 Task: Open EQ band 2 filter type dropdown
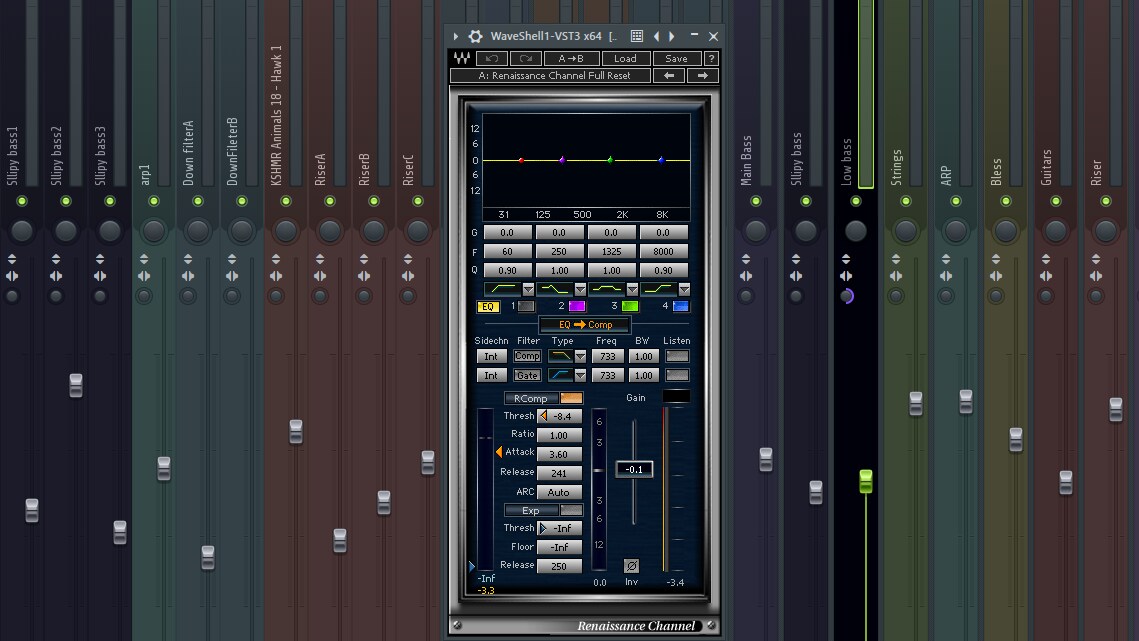(x=580, y=289)
